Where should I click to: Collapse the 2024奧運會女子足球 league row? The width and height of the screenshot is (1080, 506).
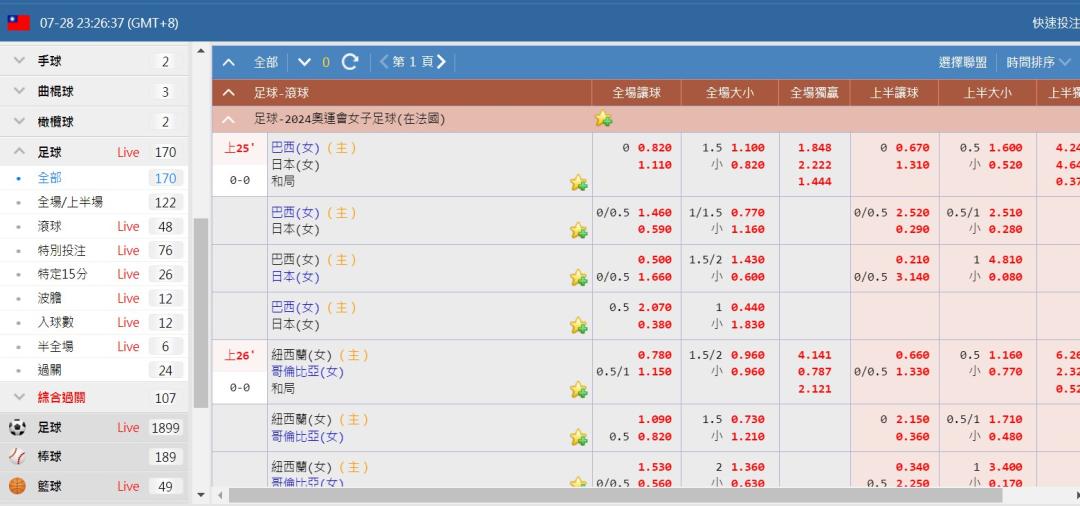(229, 119)
